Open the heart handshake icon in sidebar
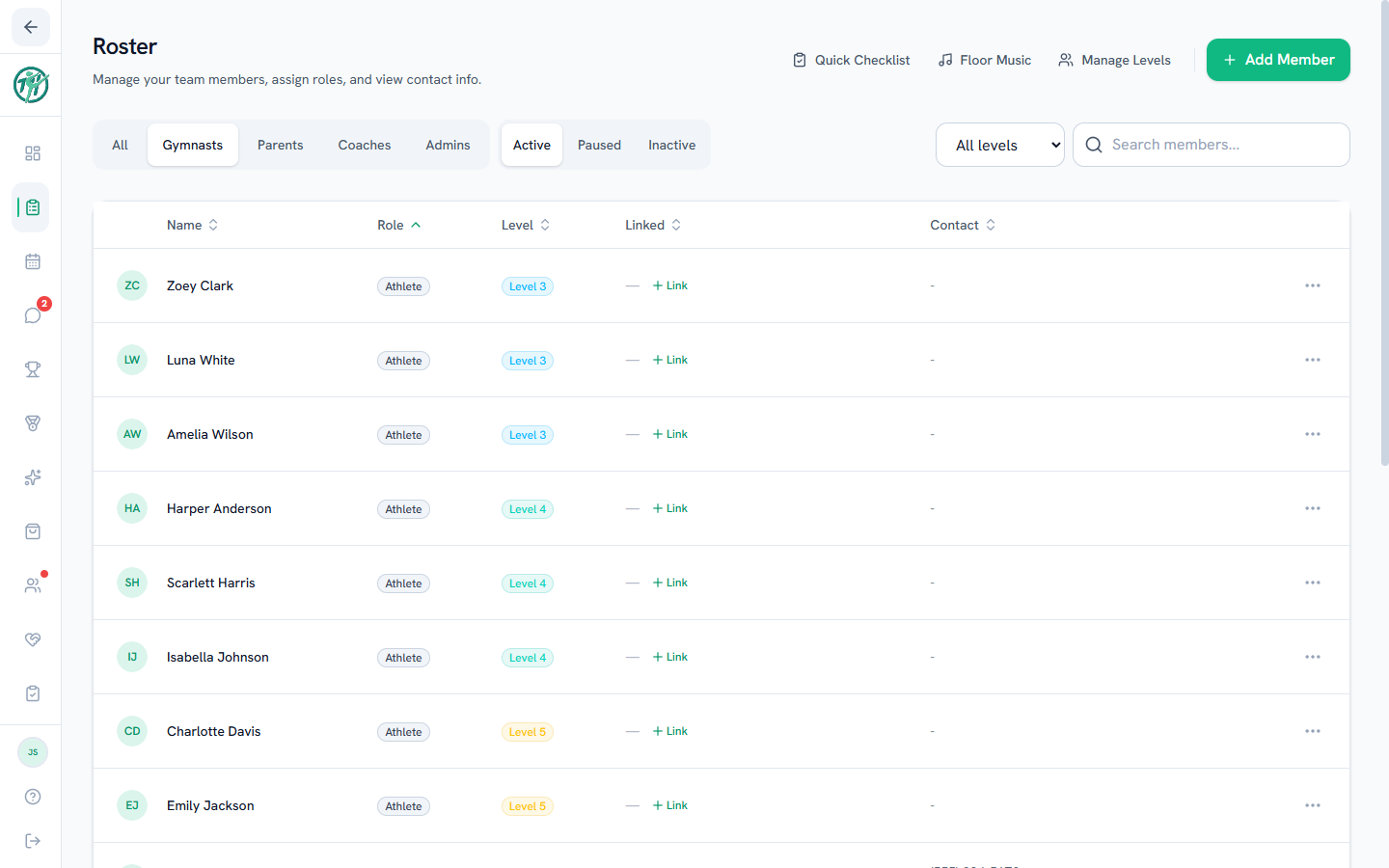The width and height of the screenshot is (1389, 868). pyautogui.click(x=33, y=639)
